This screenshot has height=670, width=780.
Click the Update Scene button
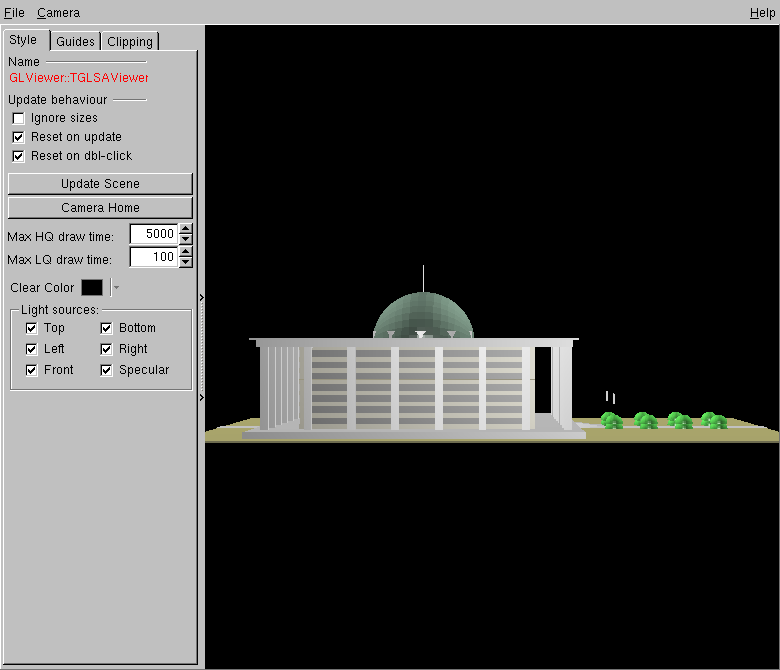100,184
